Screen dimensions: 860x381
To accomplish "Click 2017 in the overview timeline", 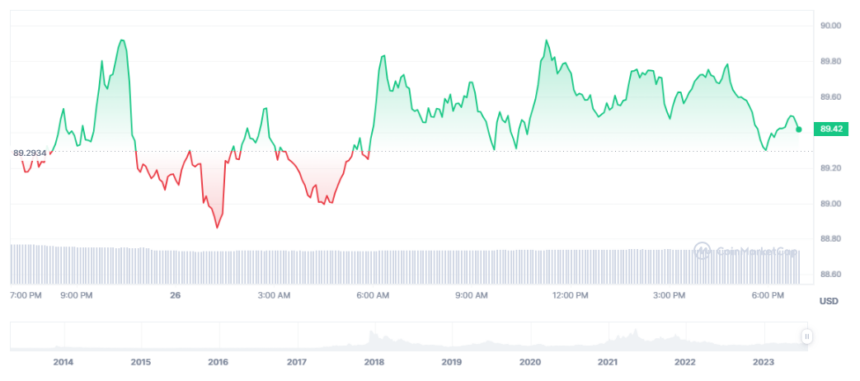I will [297, 362].
